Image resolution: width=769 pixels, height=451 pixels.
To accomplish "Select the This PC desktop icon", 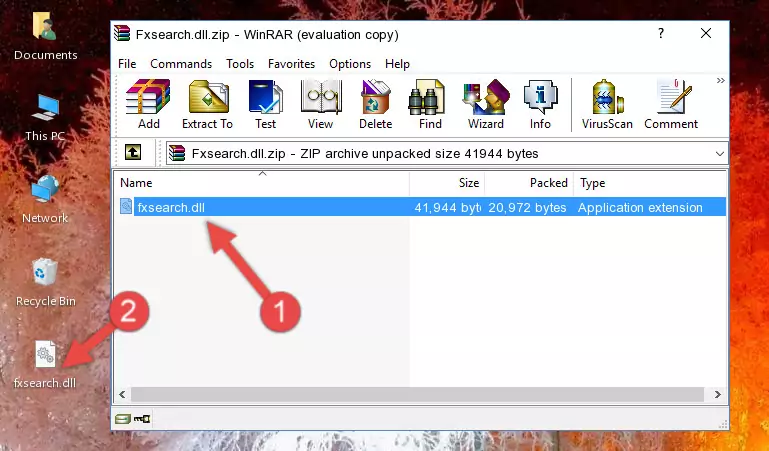I will click(x=45, y=118).
